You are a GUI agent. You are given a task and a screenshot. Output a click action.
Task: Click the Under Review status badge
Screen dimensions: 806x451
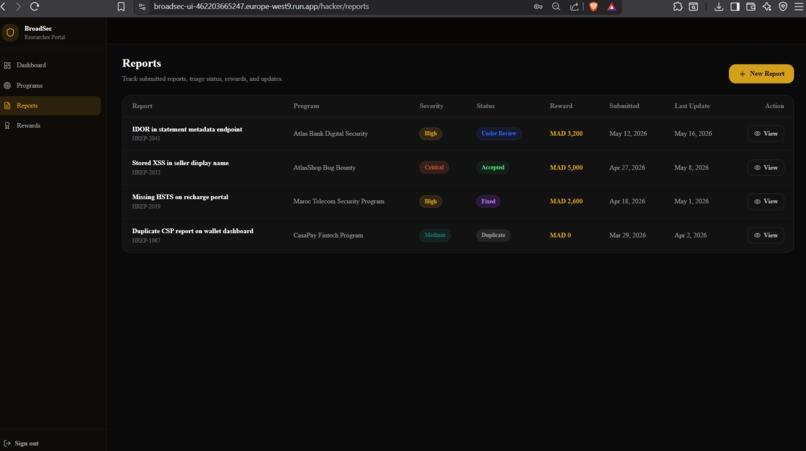coord(499,134)
